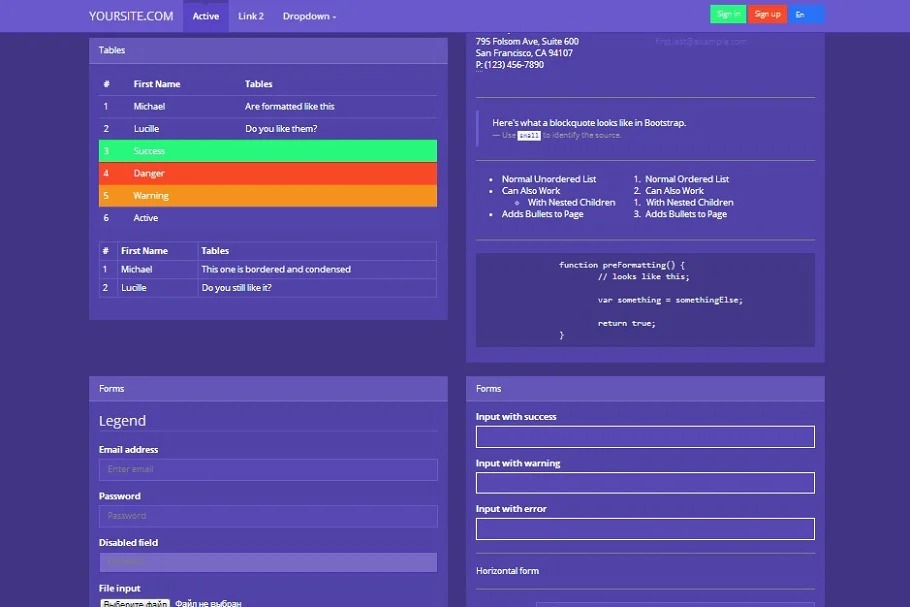
Task: Select the red Danger table row
Action: coord(268,173)
